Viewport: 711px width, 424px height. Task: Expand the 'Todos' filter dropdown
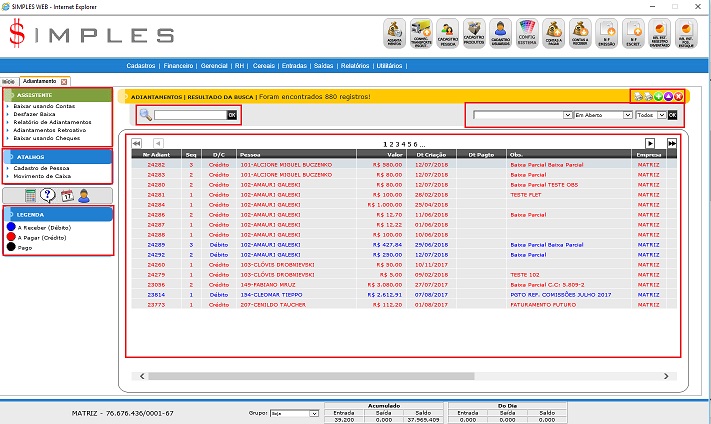[661, 116]
